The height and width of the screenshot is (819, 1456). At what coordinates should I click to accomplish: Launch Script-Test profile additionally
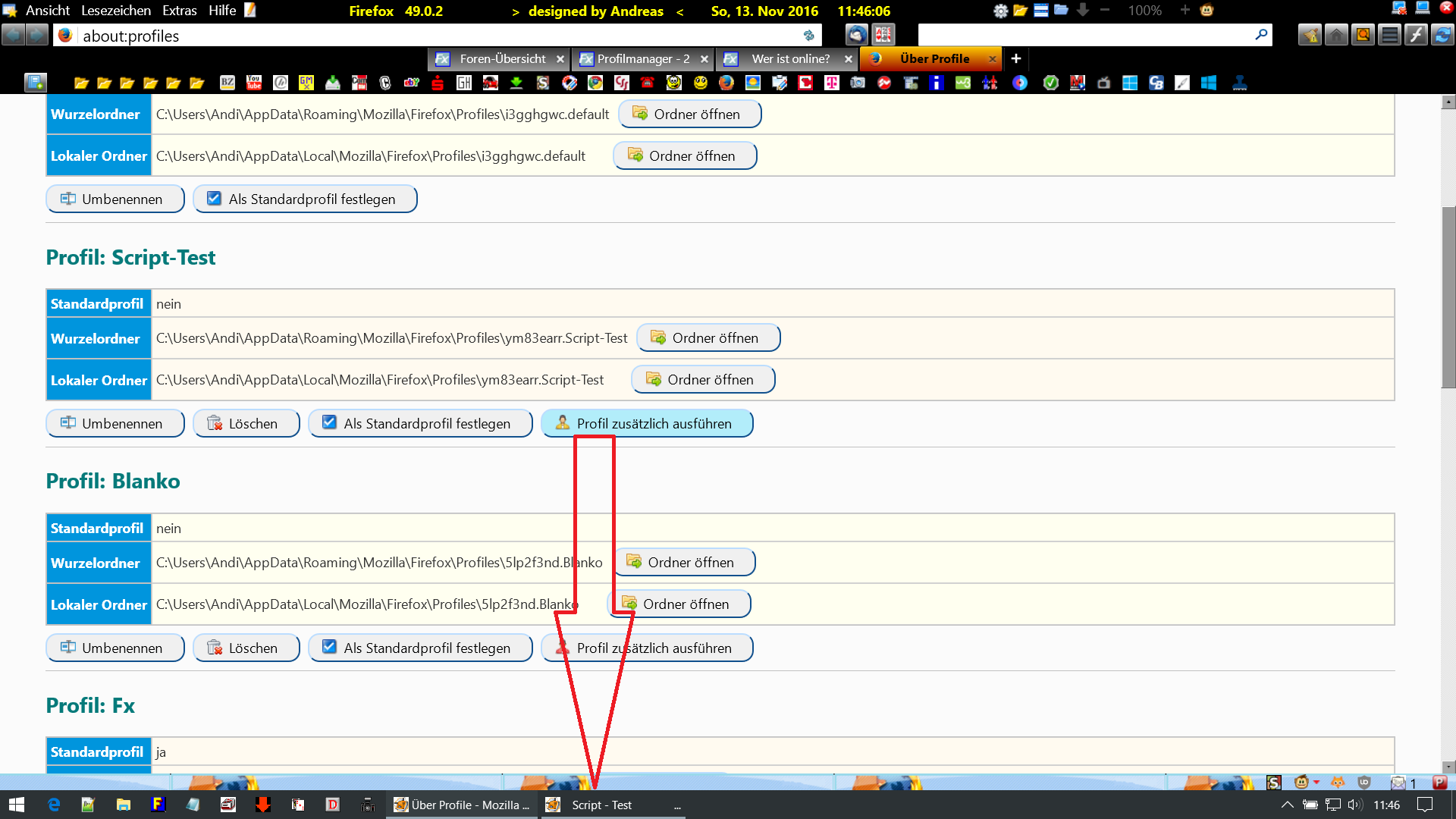tap(647, 423)
